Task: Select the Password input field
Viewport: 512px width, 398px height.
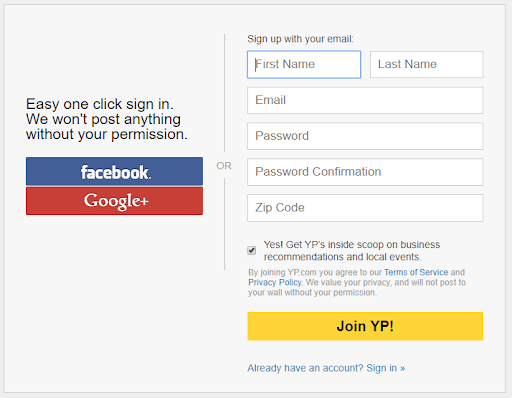Action: click(365, 136)
